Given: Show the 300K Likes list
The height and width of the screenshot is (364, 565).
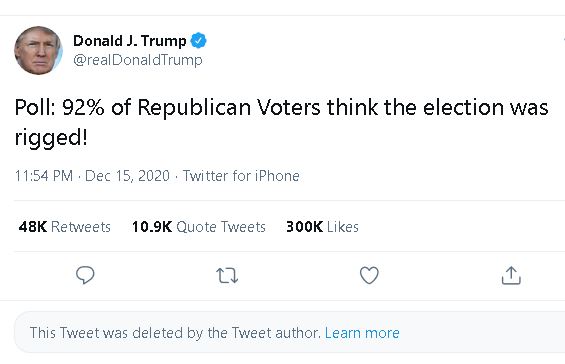Looking at the screenshot, I should click(x=322, y=227).
